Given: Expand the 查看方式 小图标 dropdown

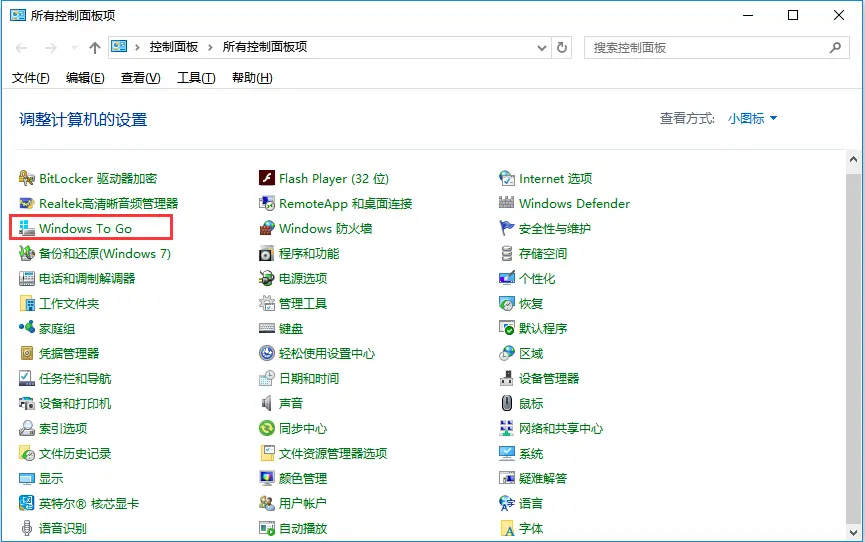Looking at the screenshot, I should (x=752, y=119).
